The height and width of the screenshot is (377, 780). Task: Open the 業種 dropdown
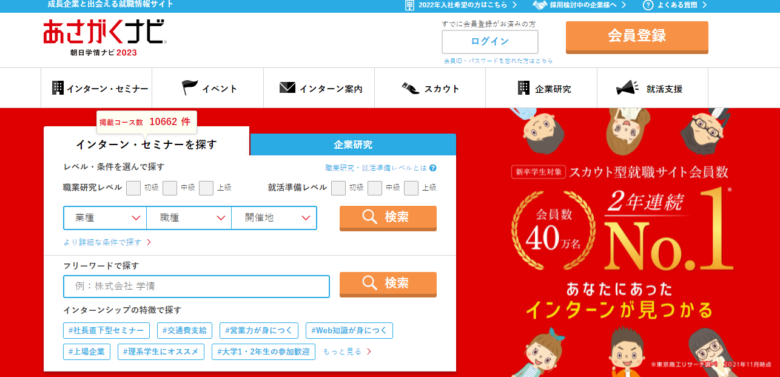pos(105,218)
